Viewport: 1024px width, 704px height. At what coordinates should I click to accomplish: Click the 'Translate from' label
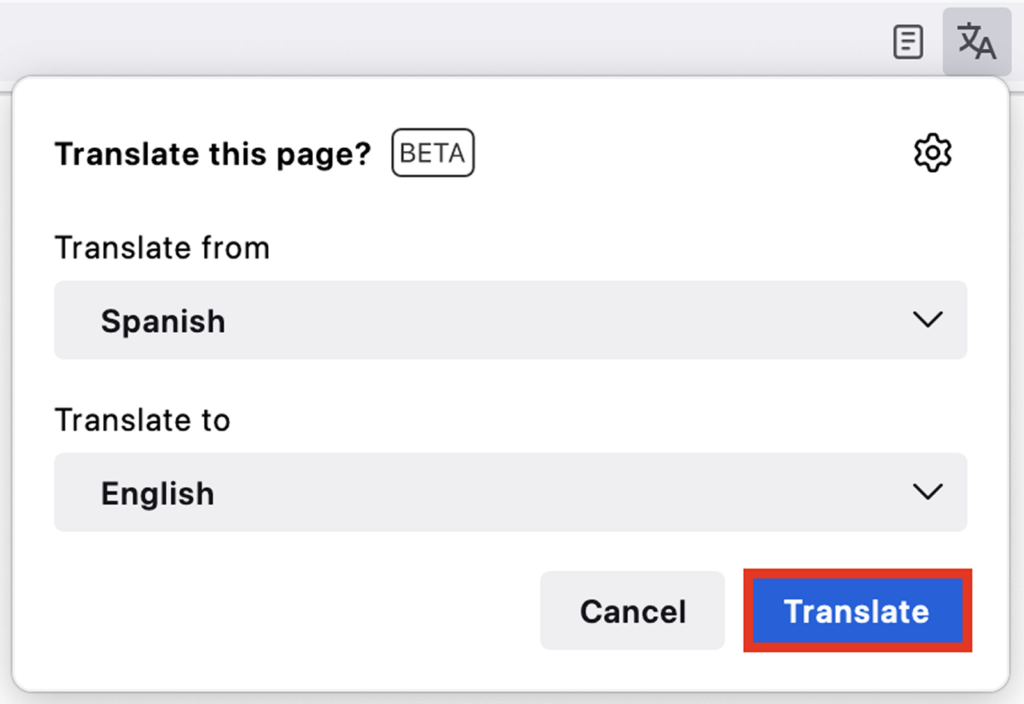(162, 247)
